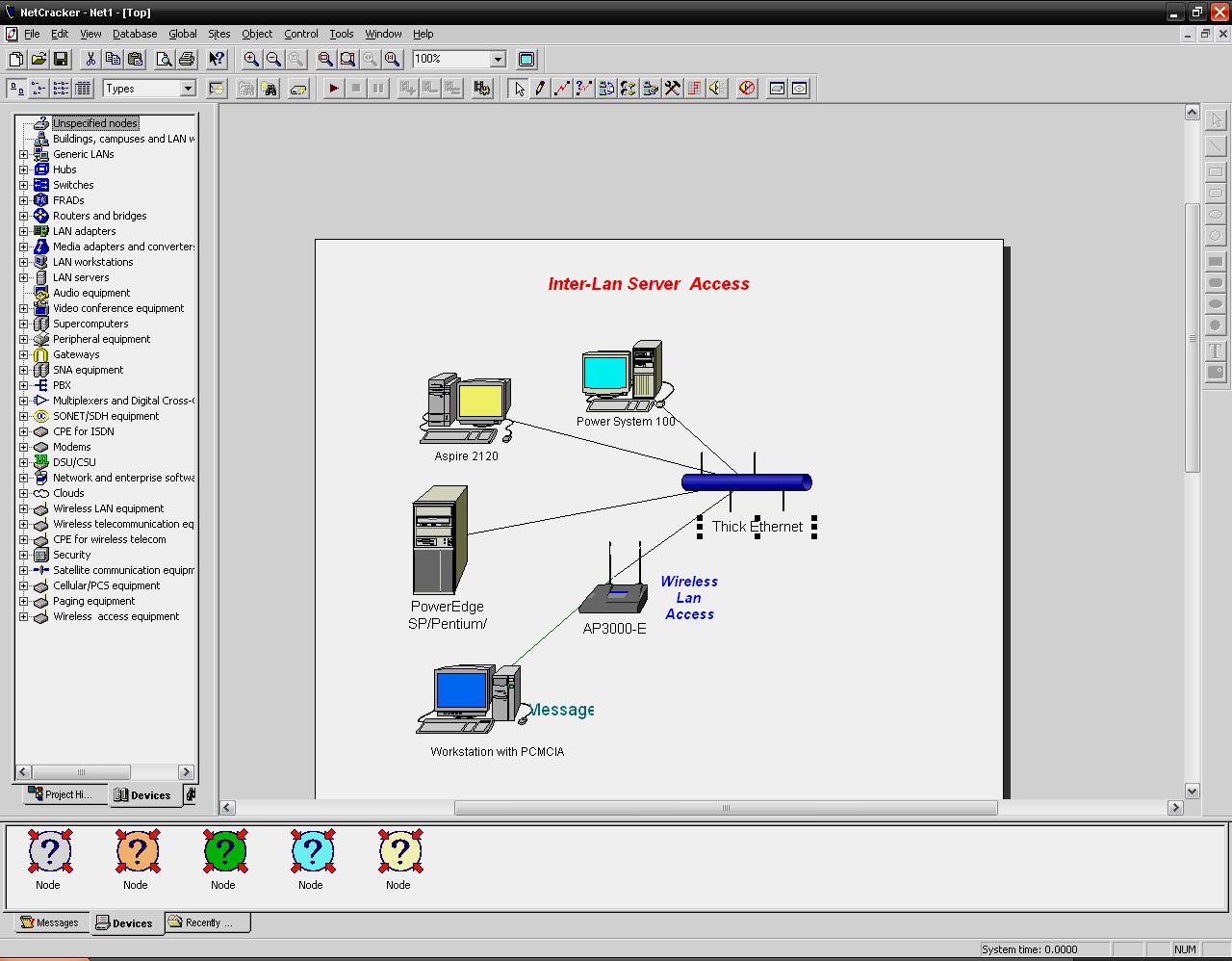Click the device tree horizontal scroll right arrow
Viewport: 1232px width, 961px height.
(x=187, y=772)
